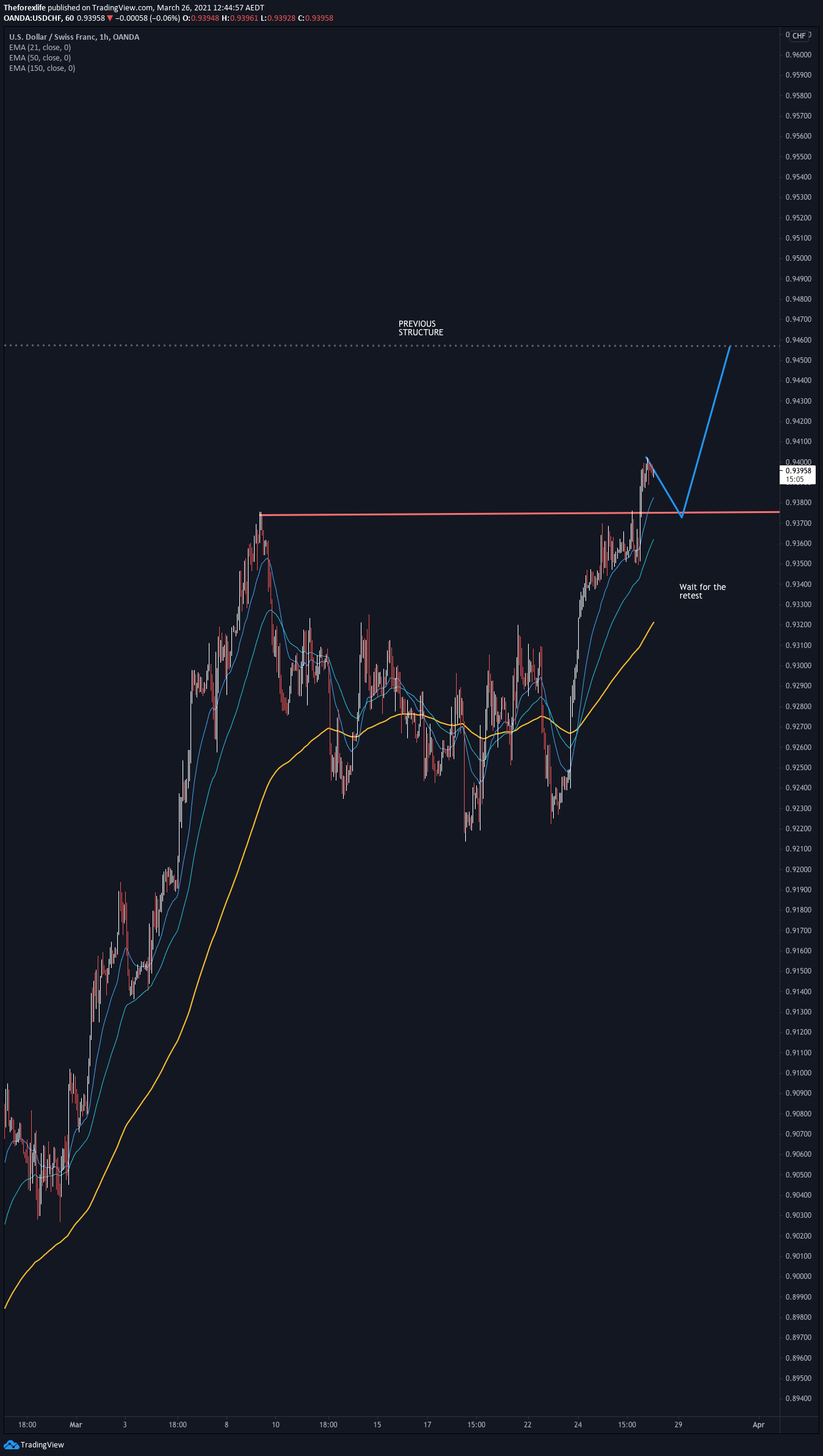Select the OANDA:USDCHF, 60 symbol text
Image resolution: width=823 pixels, height=1456 pixels.
click(39, 18)
